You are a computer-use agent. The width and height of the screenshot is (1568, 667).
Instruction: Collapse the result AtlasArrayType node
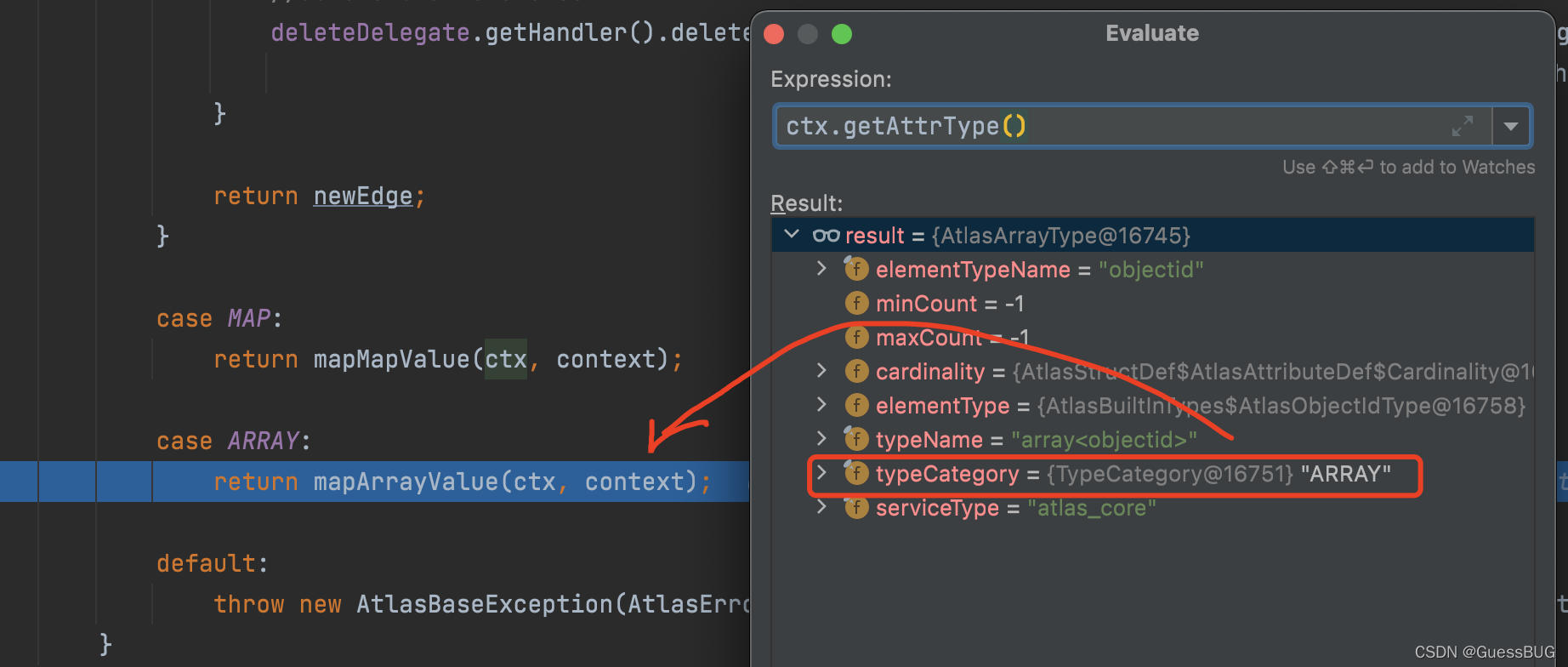[792, 234]
